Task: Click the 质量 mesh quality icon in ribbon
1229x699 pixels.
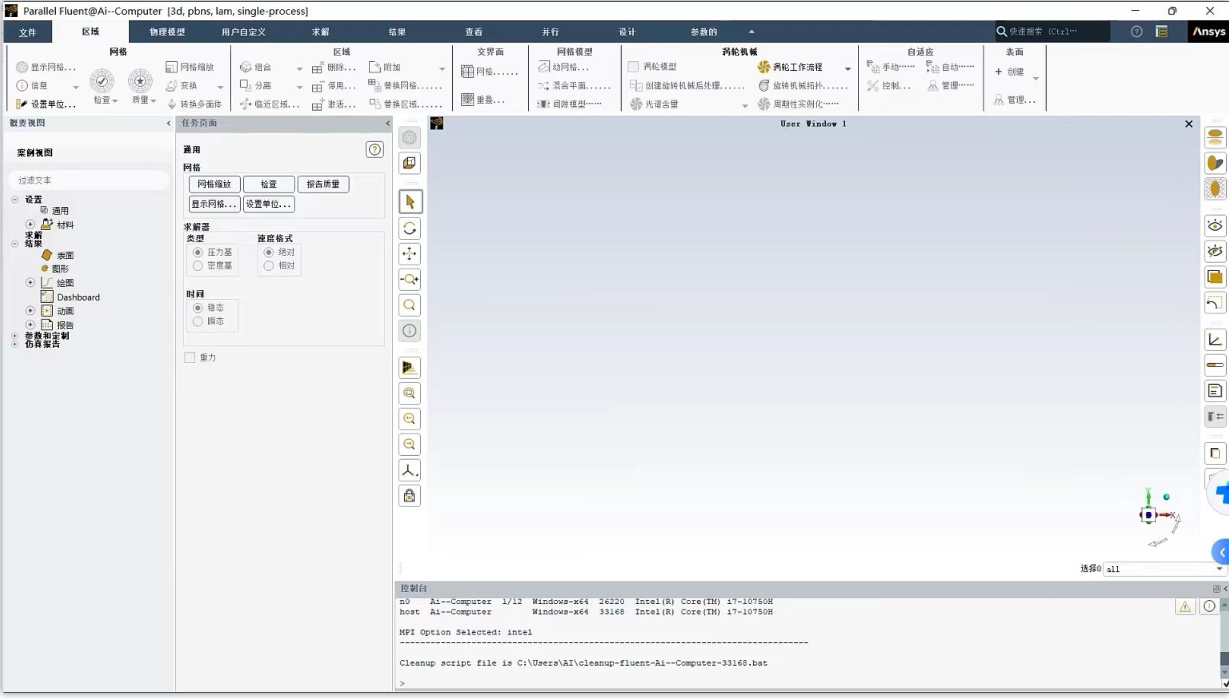Action: click(x=141, y=82)
